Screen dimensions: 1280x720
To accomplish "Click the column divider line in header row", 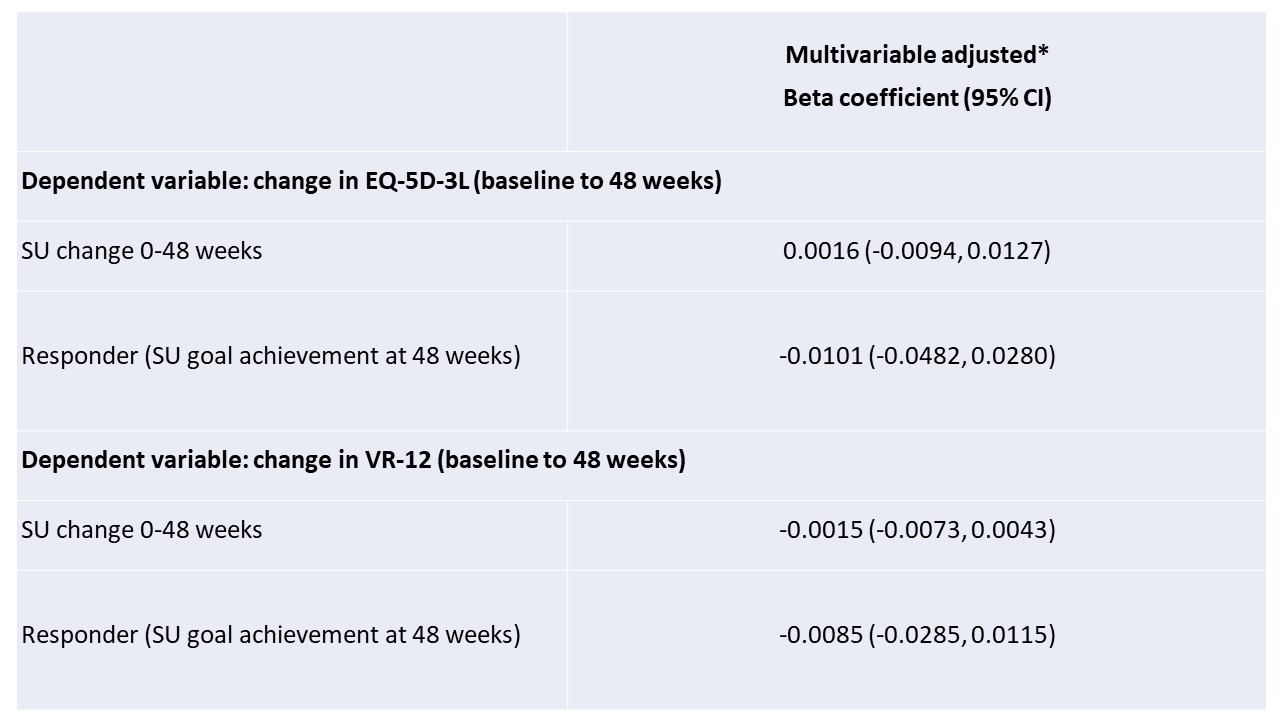I will 567,82.
